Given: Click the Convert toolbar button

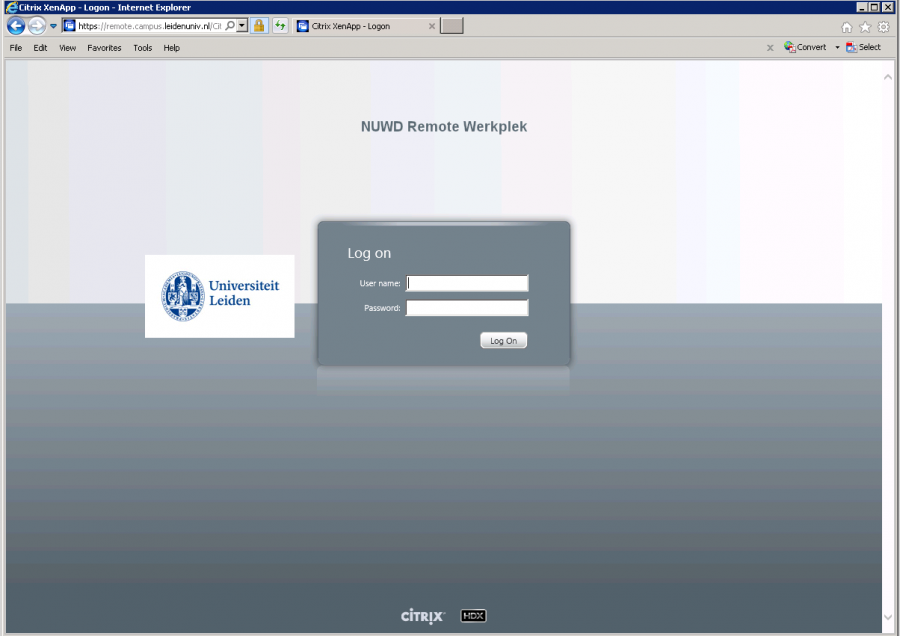Looking at the screenshot, I should 805,47.
